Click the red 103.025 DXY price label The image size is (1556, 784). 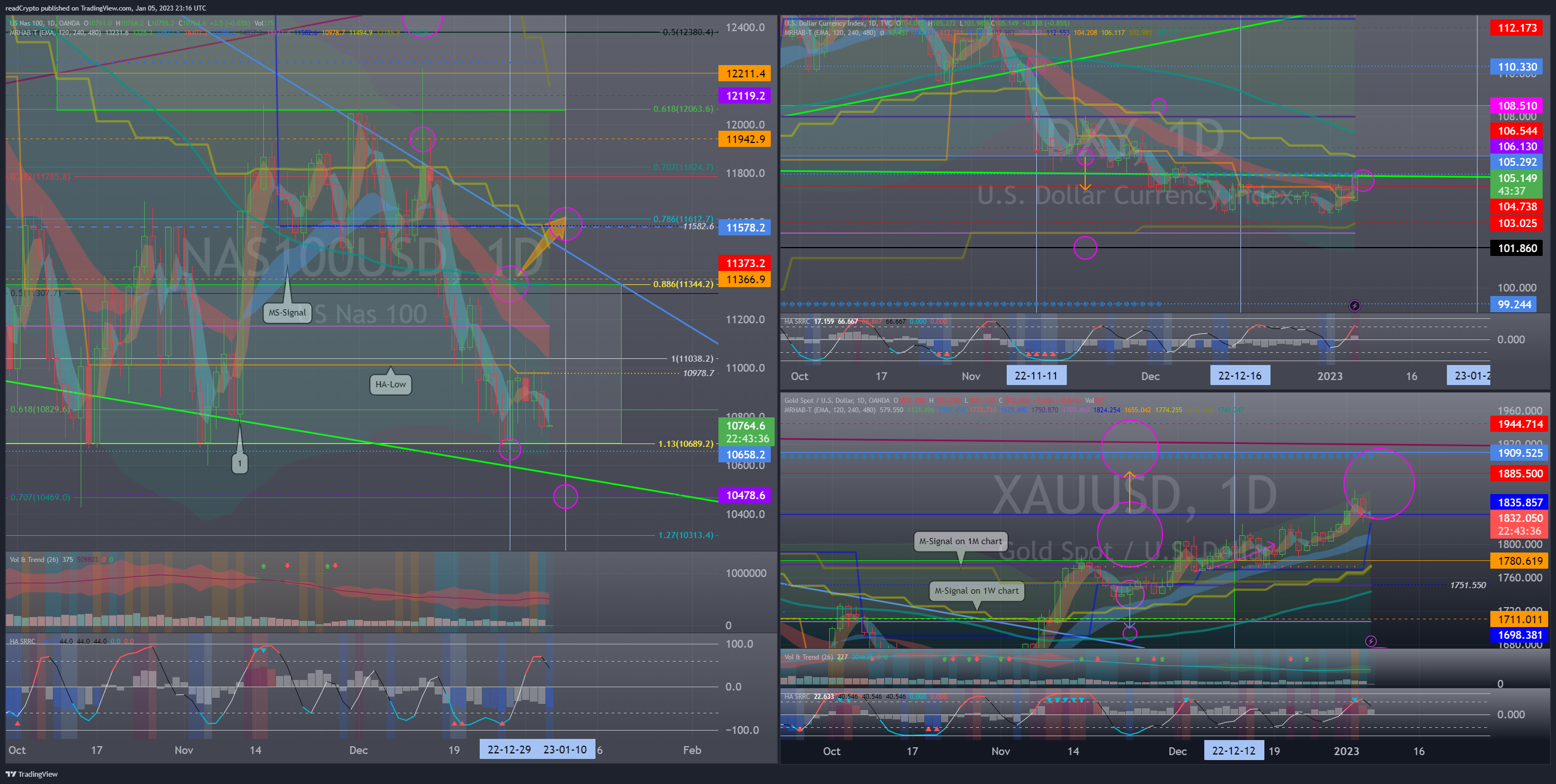tap(1516, 224)
